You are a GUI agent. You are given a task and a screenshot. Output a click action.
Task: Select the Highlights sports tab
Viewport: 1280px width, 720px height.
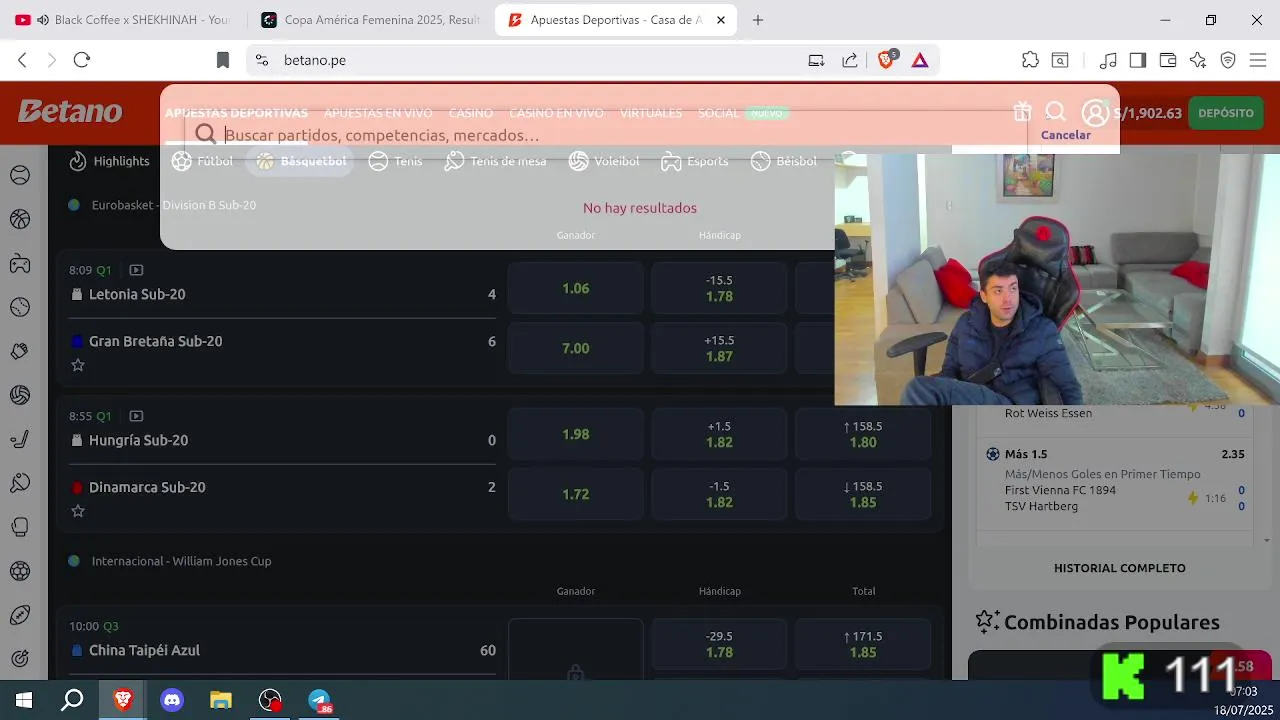(109, 161)
